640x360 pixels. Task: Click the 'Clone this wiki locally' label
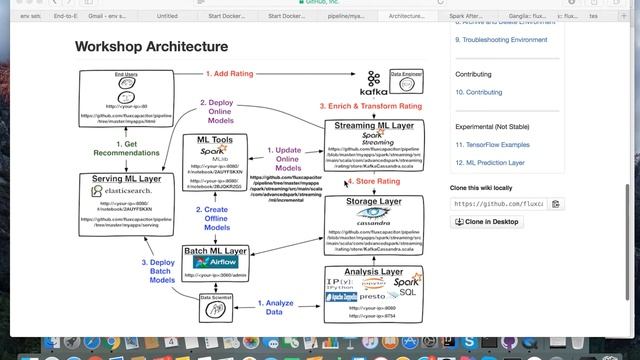(481, 188)
